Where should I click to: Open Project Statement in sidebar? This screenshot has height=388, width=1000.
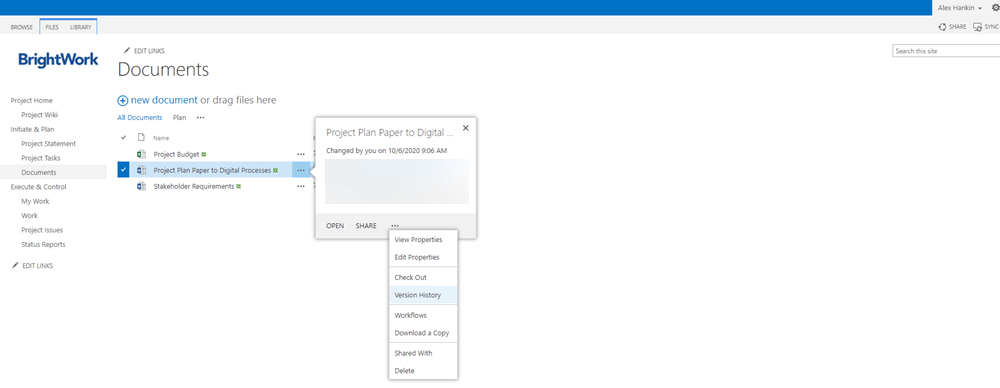pos(48,144)
